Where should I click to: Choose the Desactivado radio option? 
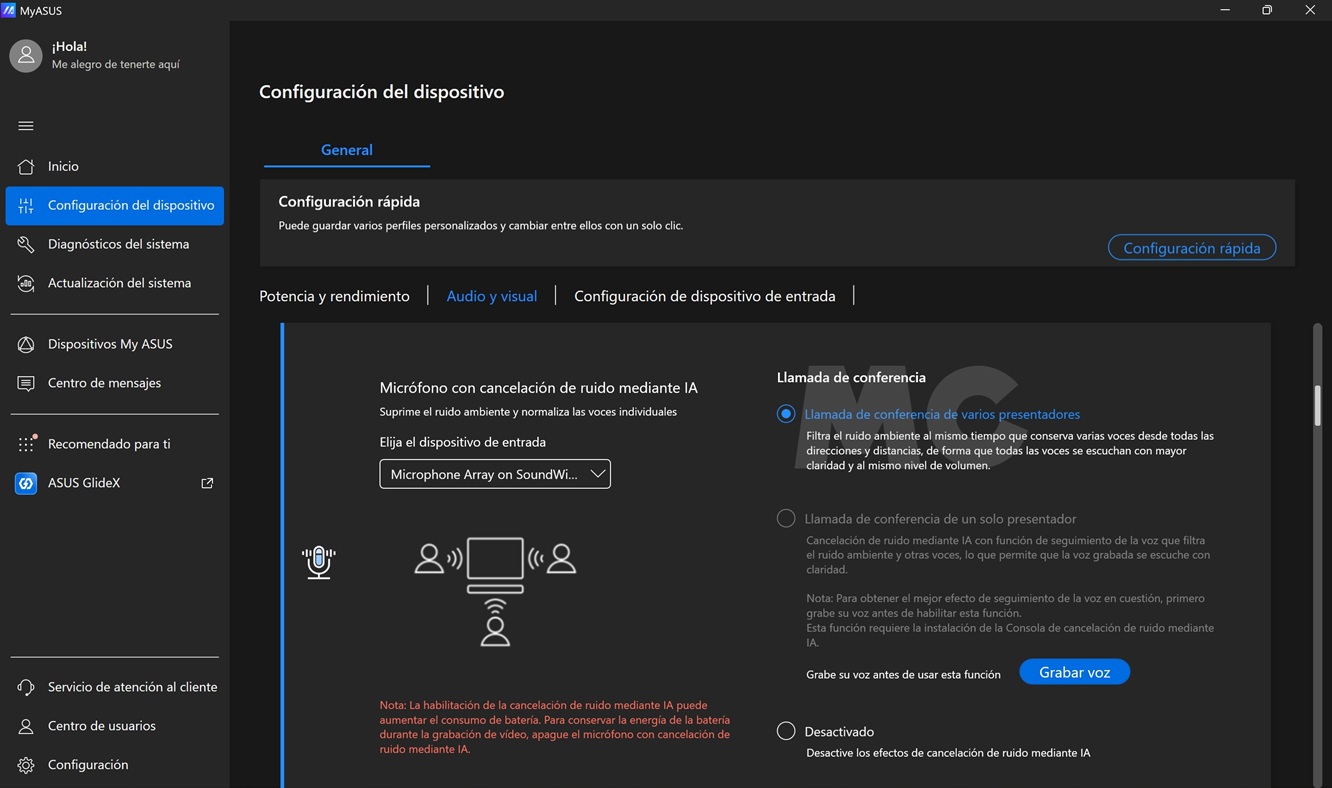pos(786,731)
